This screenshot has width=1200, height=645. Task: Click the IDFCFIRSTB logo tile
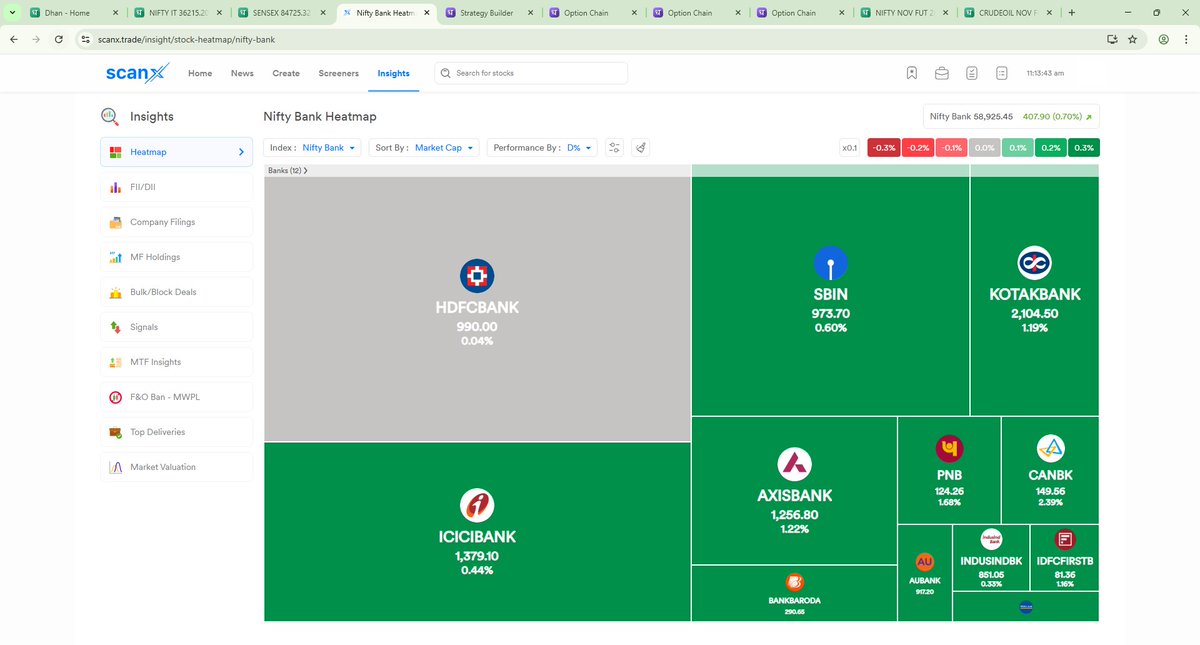(x=1065, y=540)
